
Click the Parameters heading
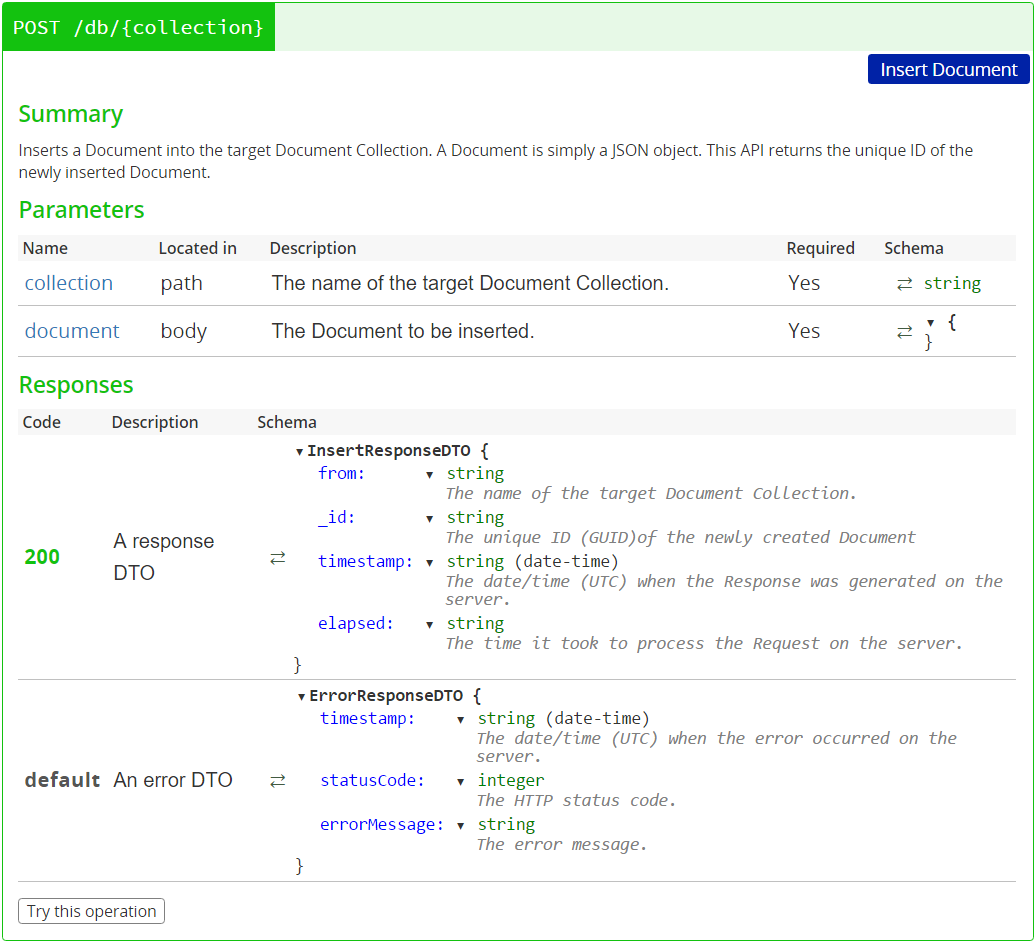[81, 209]
